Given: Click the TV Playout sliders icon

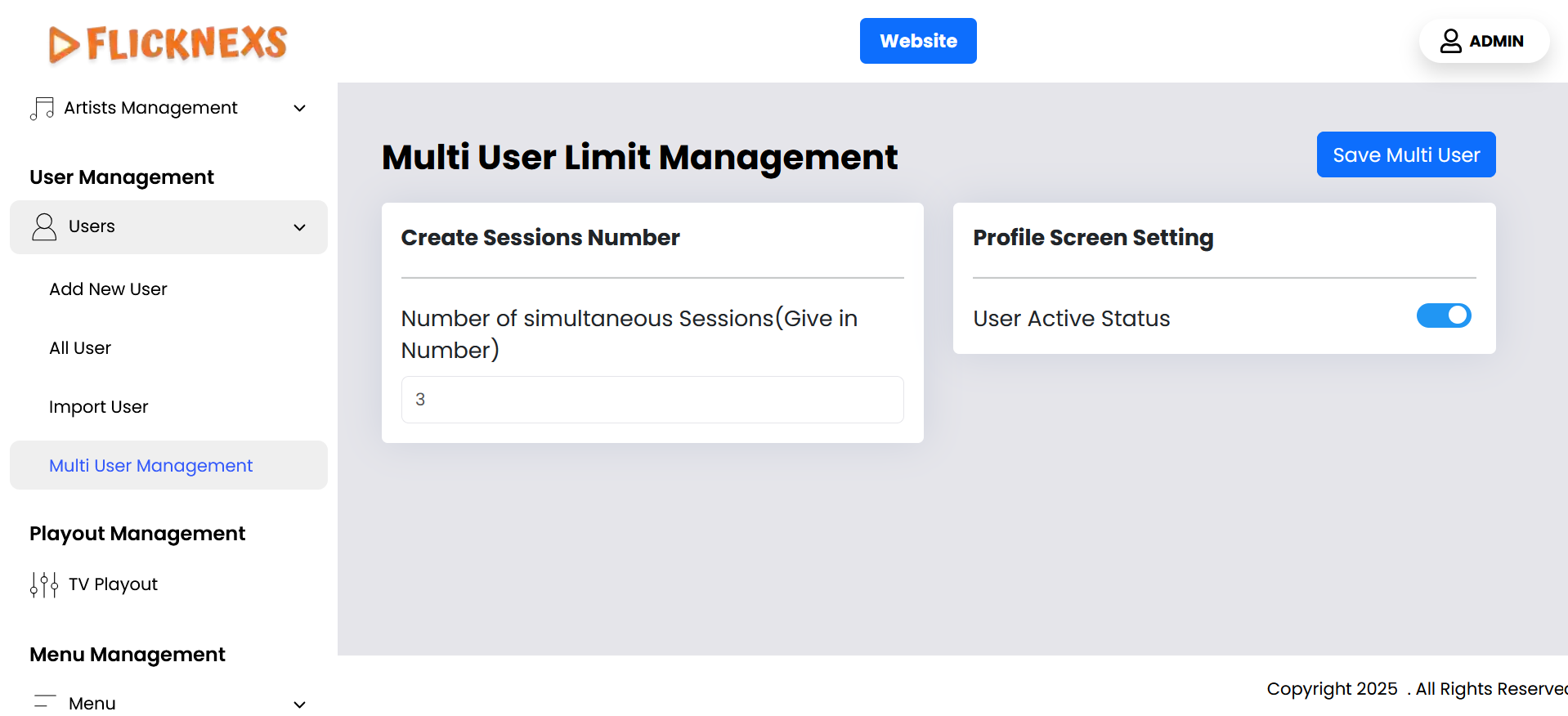Looking at the screenshot, I should point(44,584).
